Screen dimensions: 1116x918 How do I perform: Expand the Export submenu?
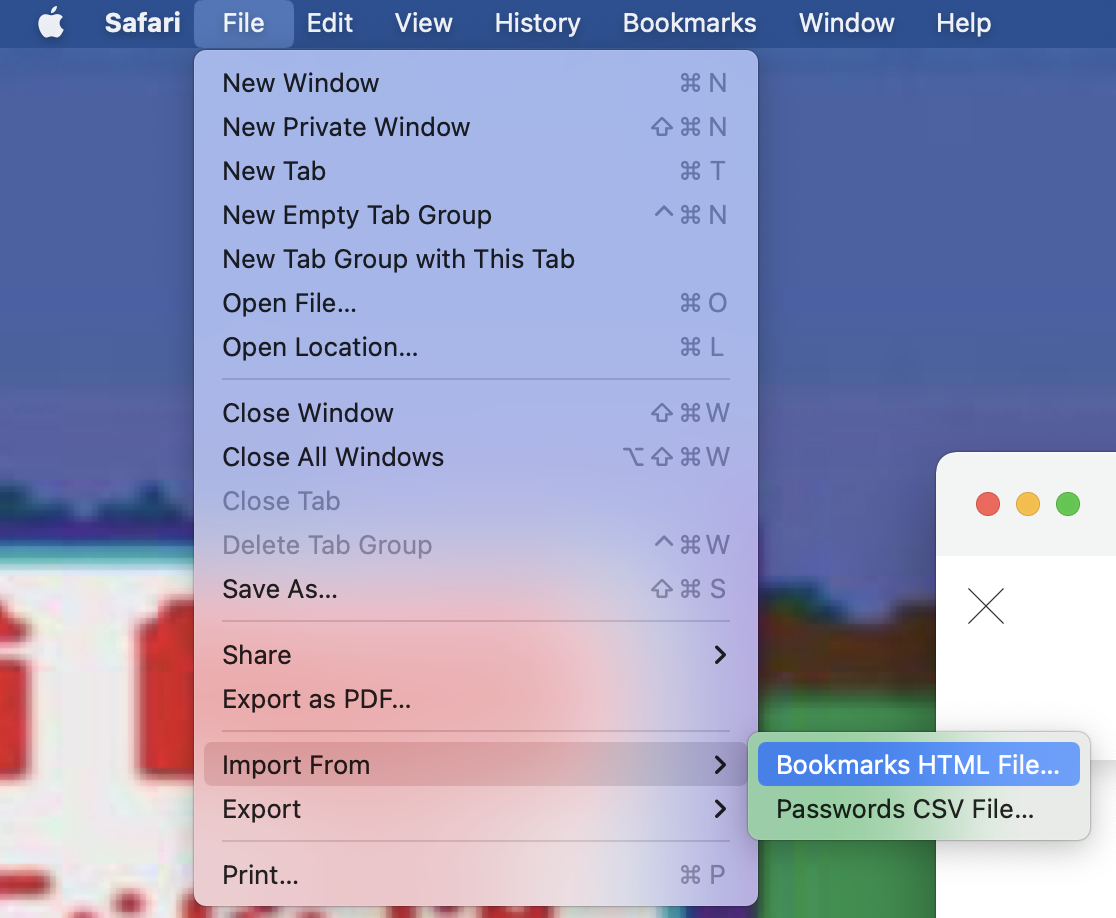click(475, 809)
